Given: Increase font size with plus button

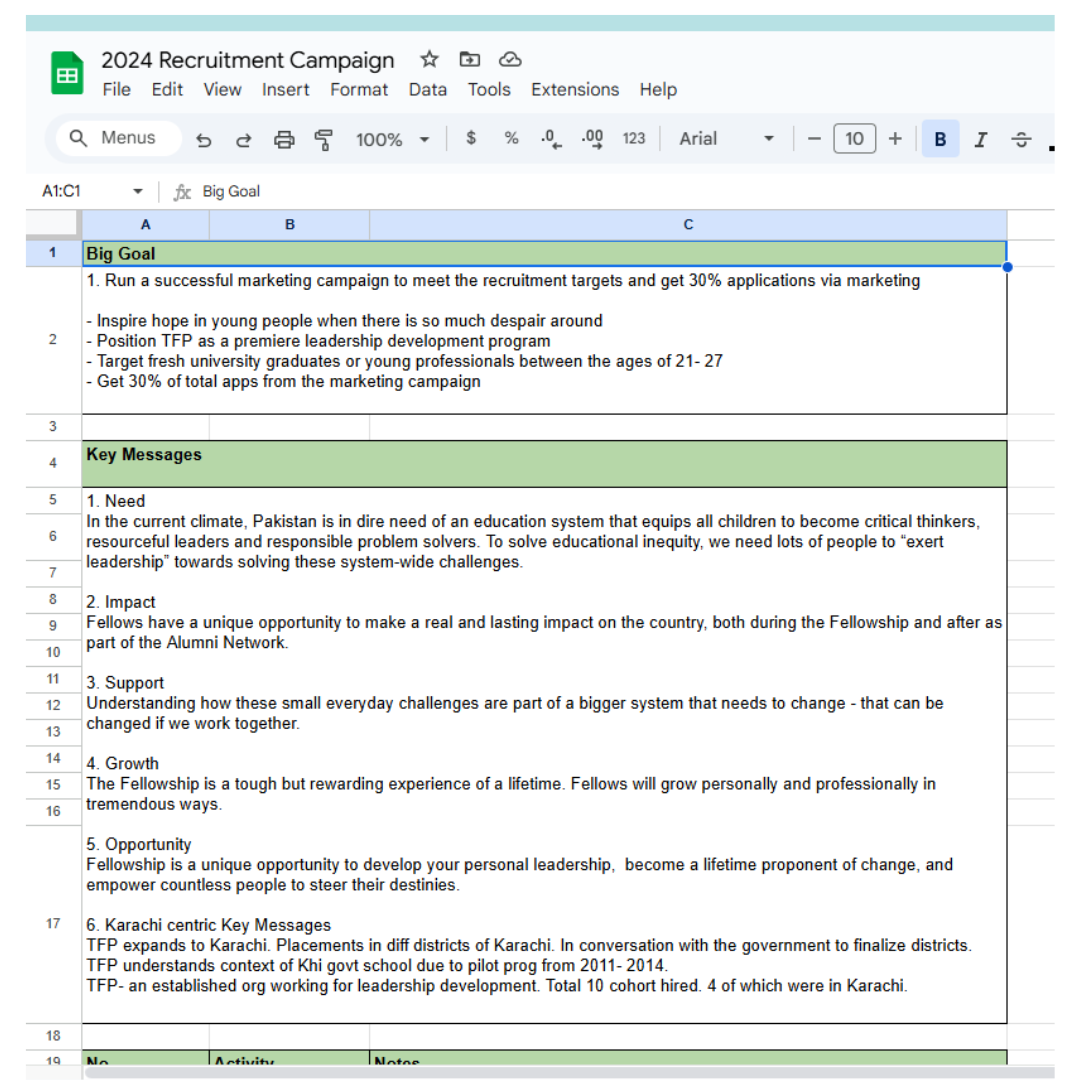Looking at the screenshot, I should pos(895,139).
